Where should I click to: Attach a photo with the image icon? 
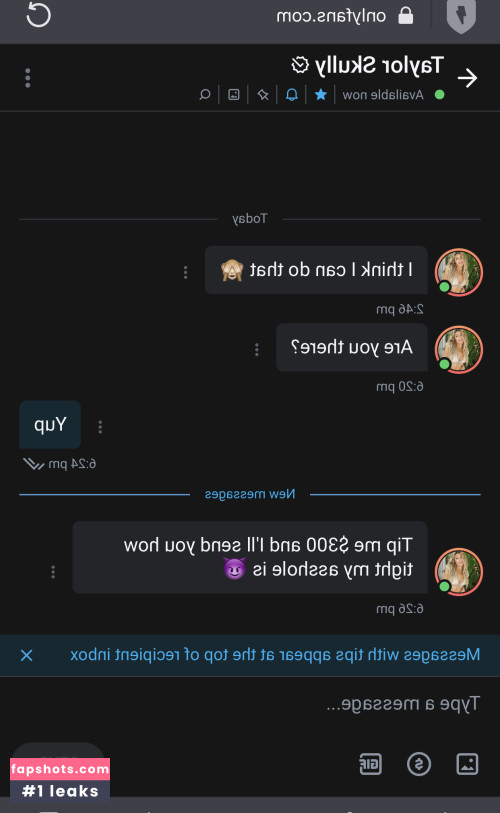[x=467, y=764]
